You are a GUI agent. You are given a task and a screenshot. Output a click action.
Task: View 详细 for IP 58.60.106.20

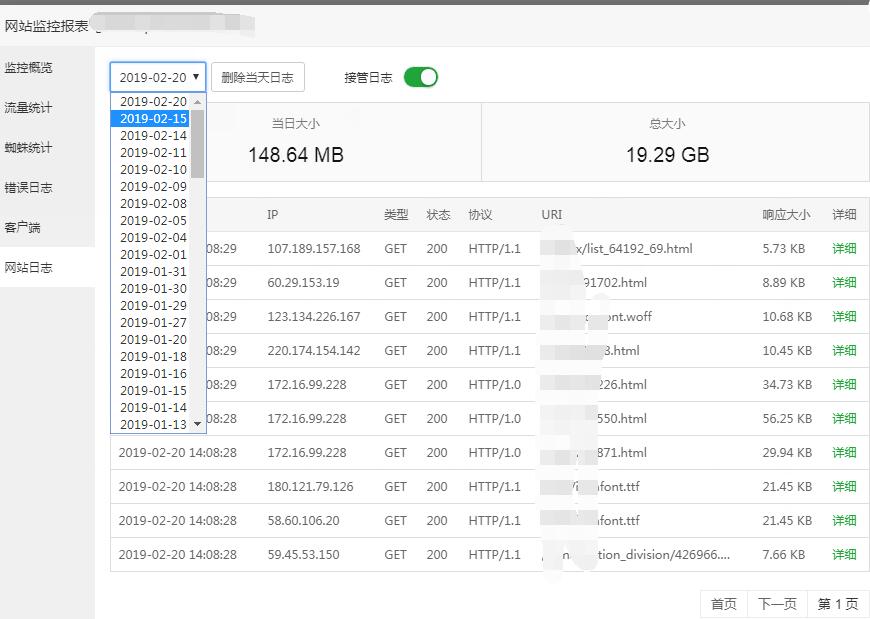pos(844,520)
